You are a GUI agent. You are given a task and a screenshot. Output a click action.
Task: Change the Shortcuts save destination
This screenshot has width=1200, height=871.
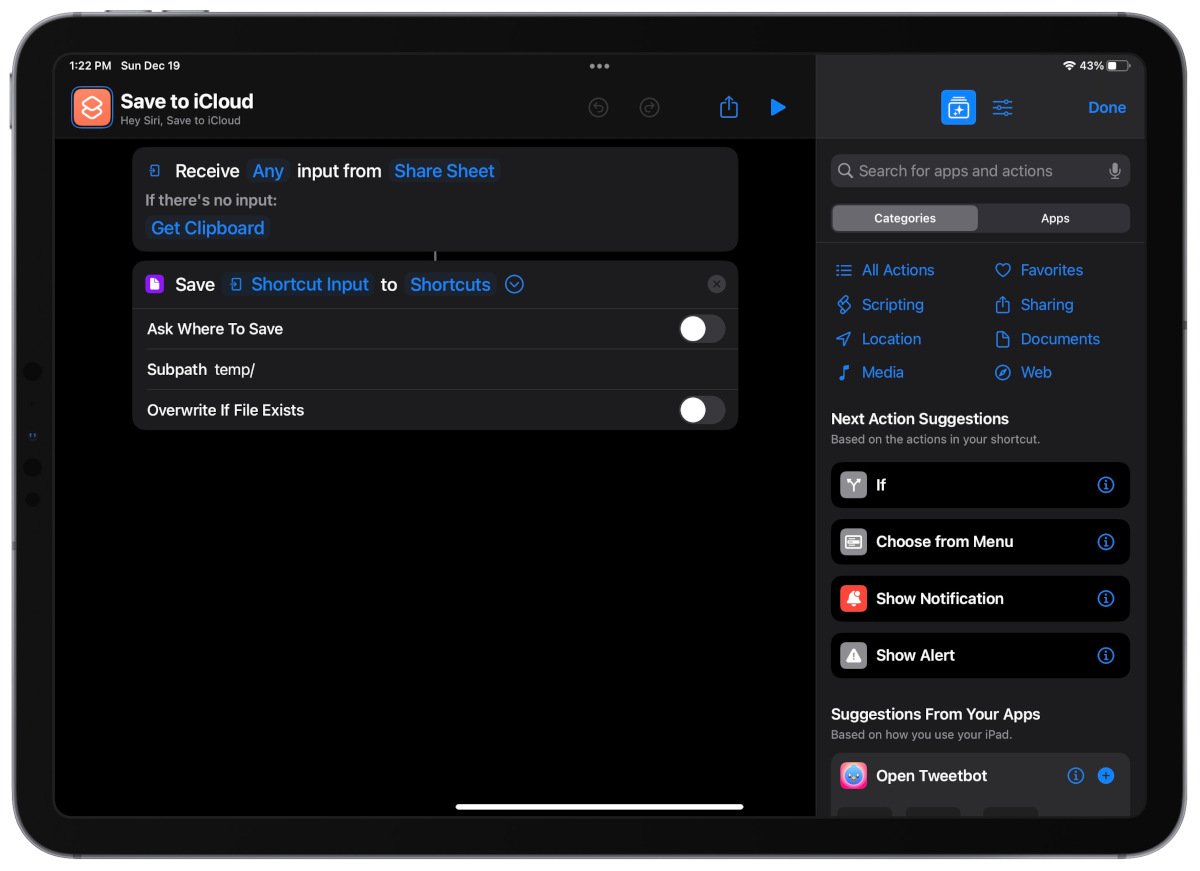point(450,285)
